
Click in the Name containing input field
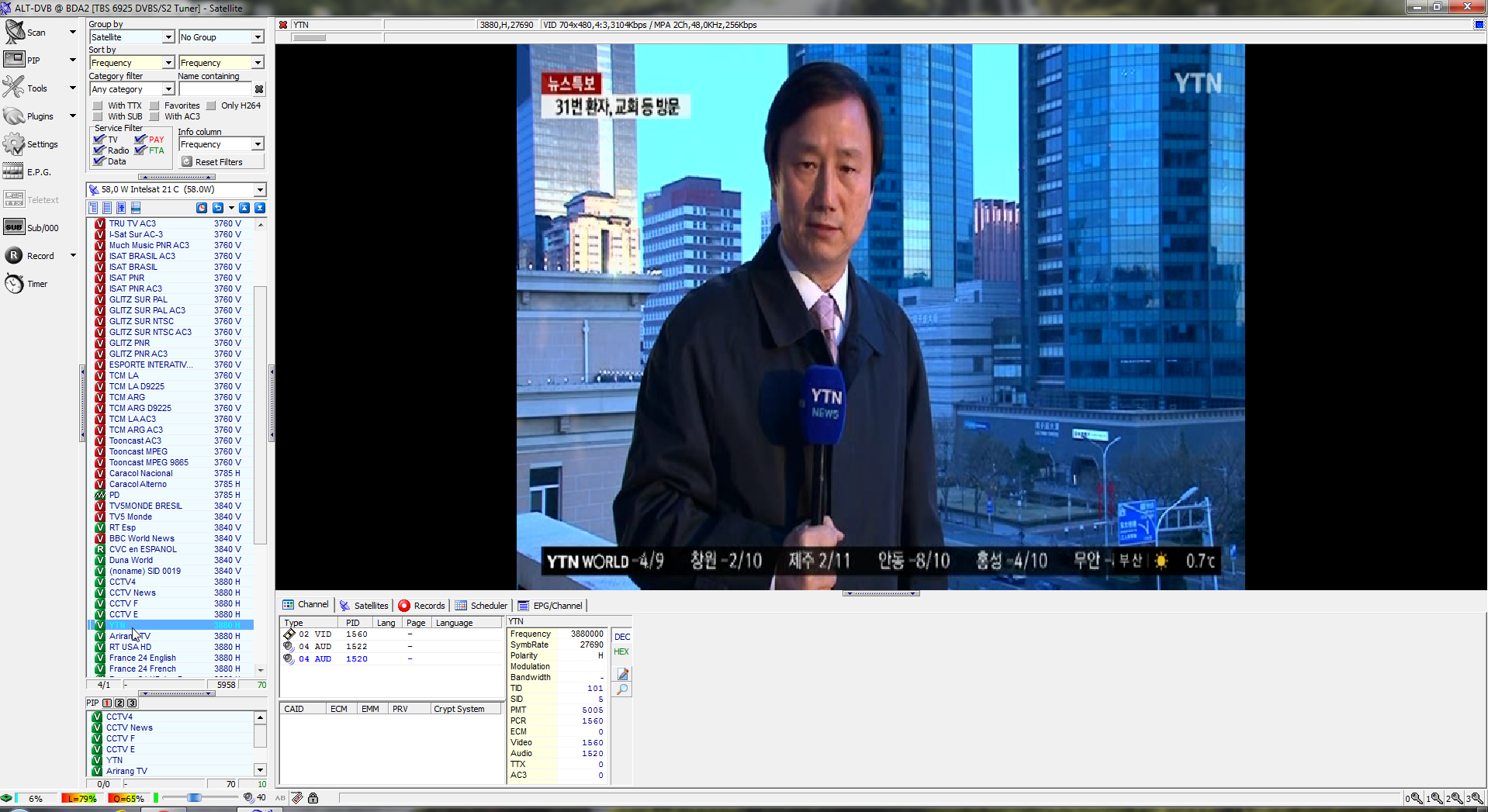(x=215, y=89)
